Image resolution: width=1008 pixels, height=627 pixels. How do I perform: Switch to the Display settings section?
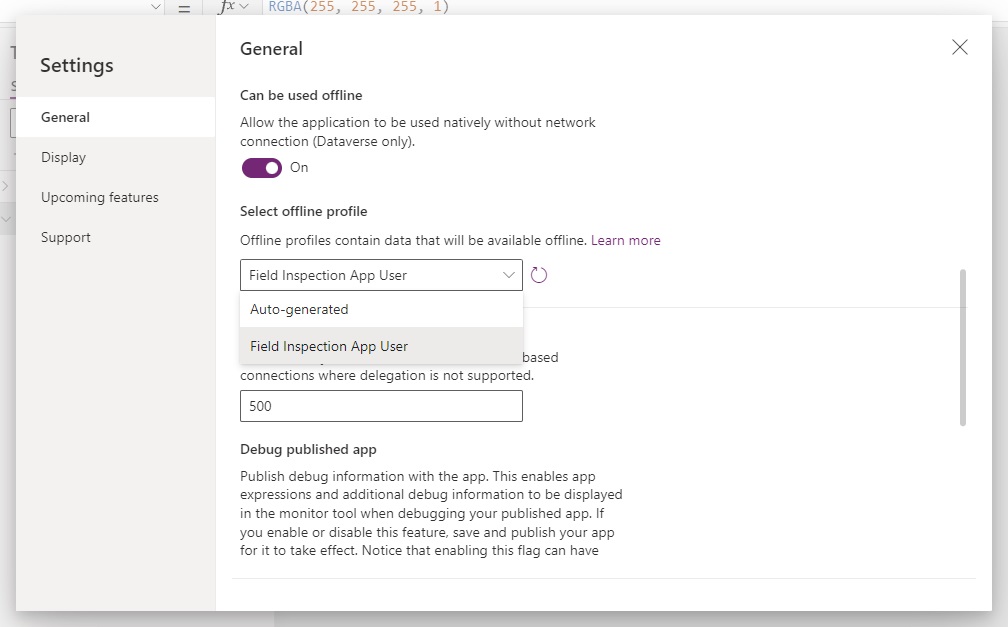[x=63, y=157]
